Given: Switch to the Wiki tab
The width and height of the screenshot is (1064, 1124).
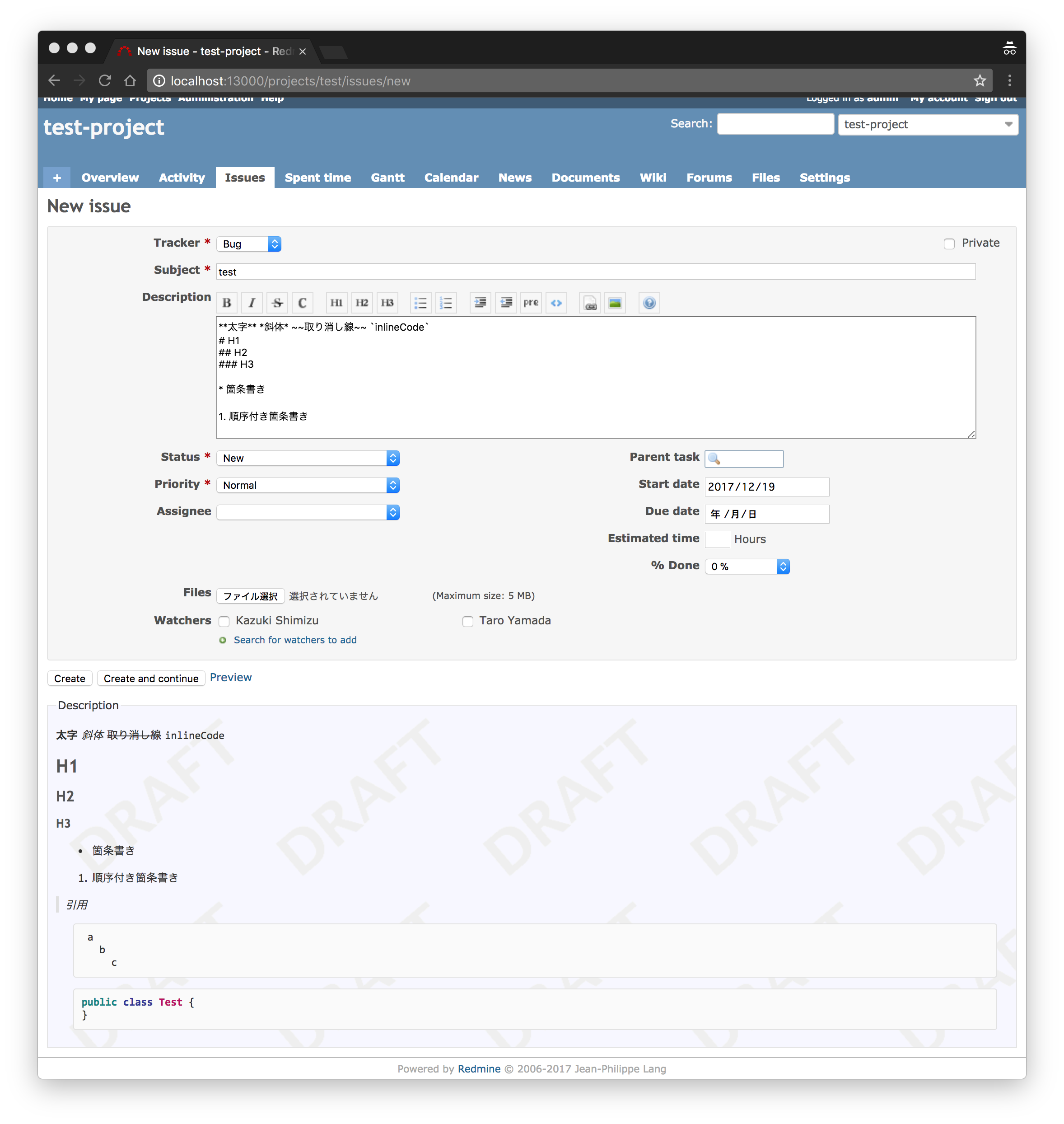Looking at the screenshot, I should 653,178.
